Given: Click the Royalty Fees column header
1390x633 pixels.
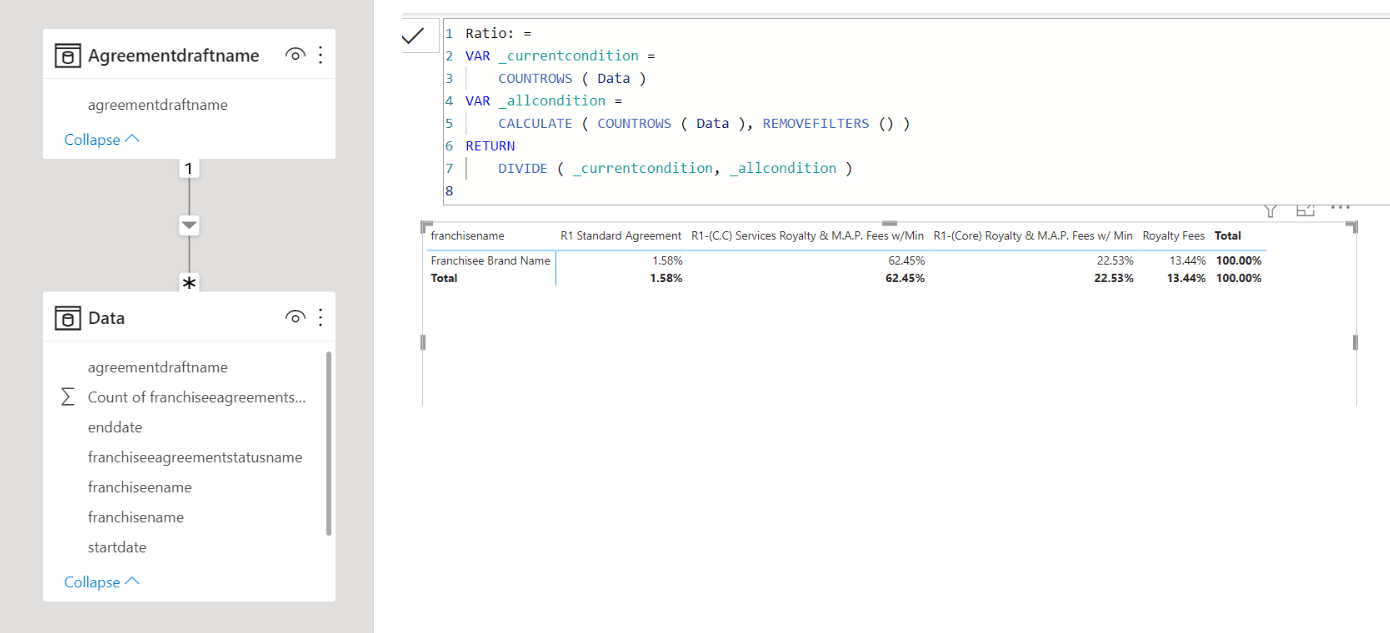Looking at the screenshot, I should pyautogui.click(x=1174, y=236).
